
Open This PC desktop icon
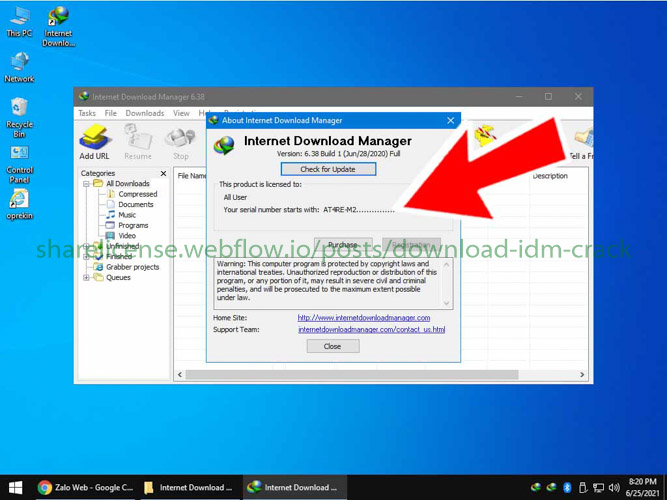19,21
